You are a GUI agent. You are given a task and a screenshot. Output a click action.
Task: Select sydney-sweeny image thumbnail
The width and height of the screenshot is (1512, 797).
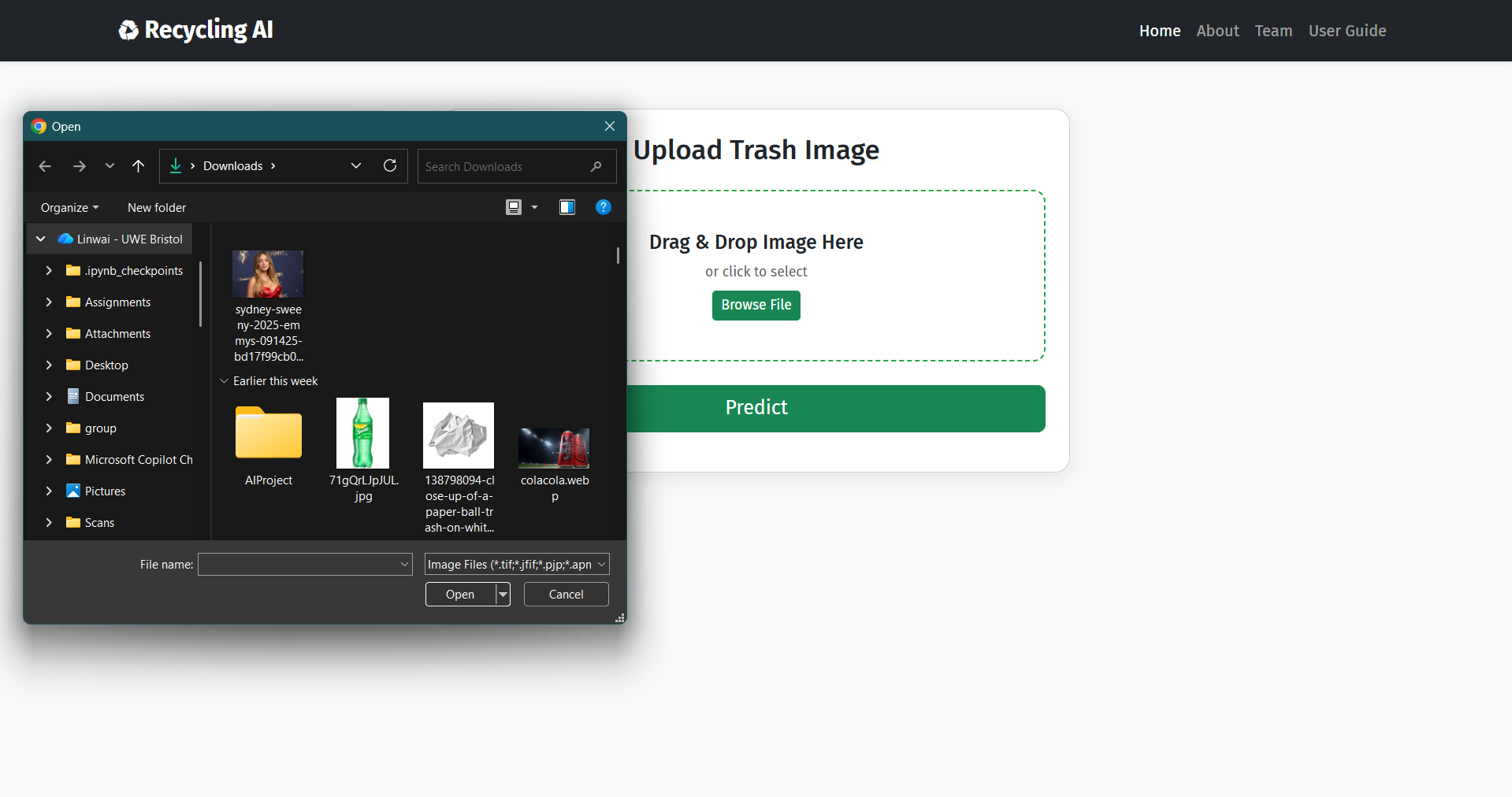[x=268, y=274]
